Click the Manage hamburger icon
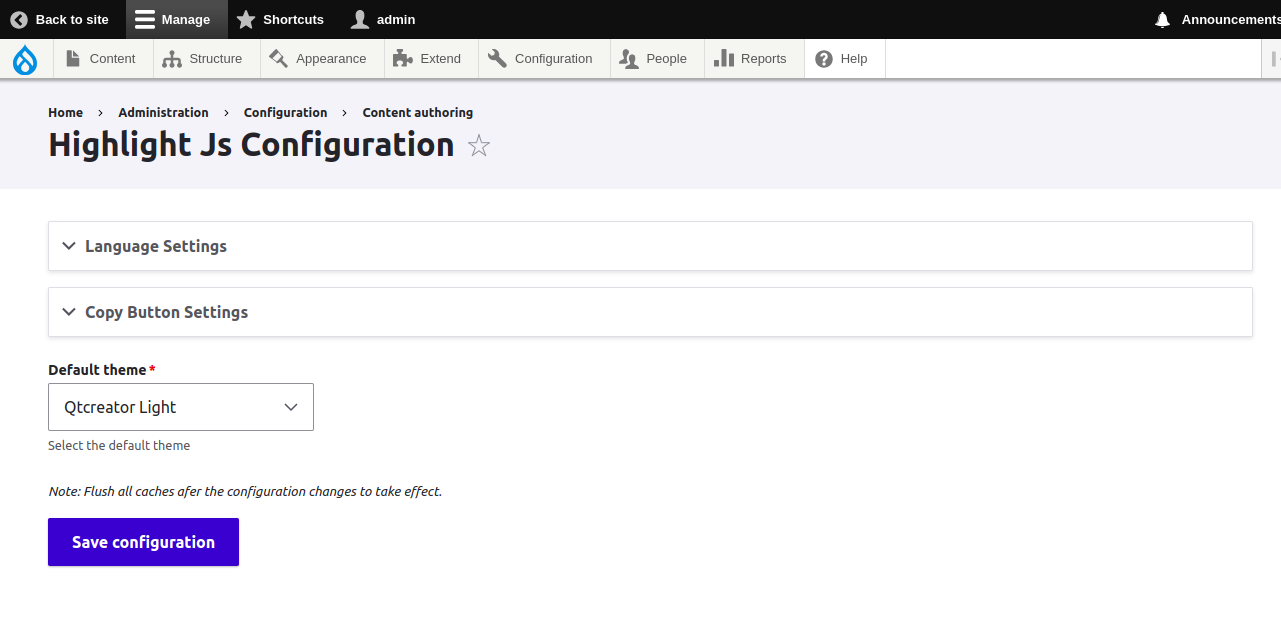 point(145,19)
